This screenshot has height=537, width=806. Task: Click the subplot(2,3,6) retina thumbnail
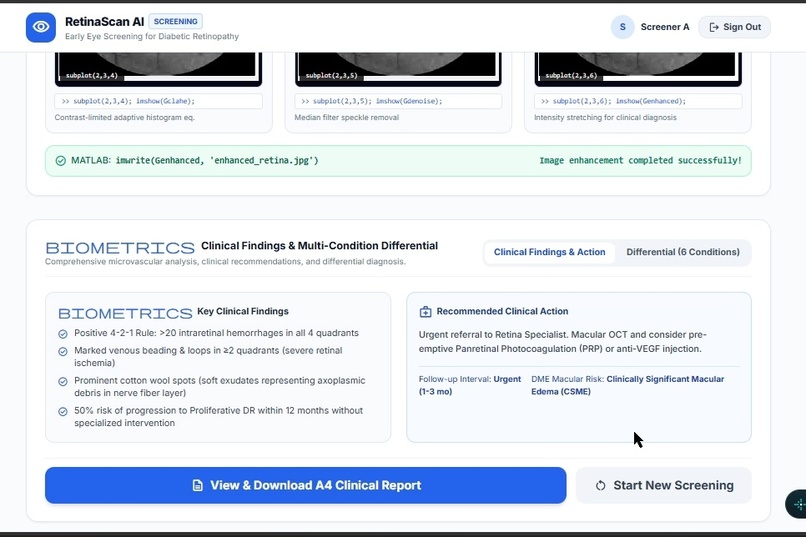tap(638, 68)
